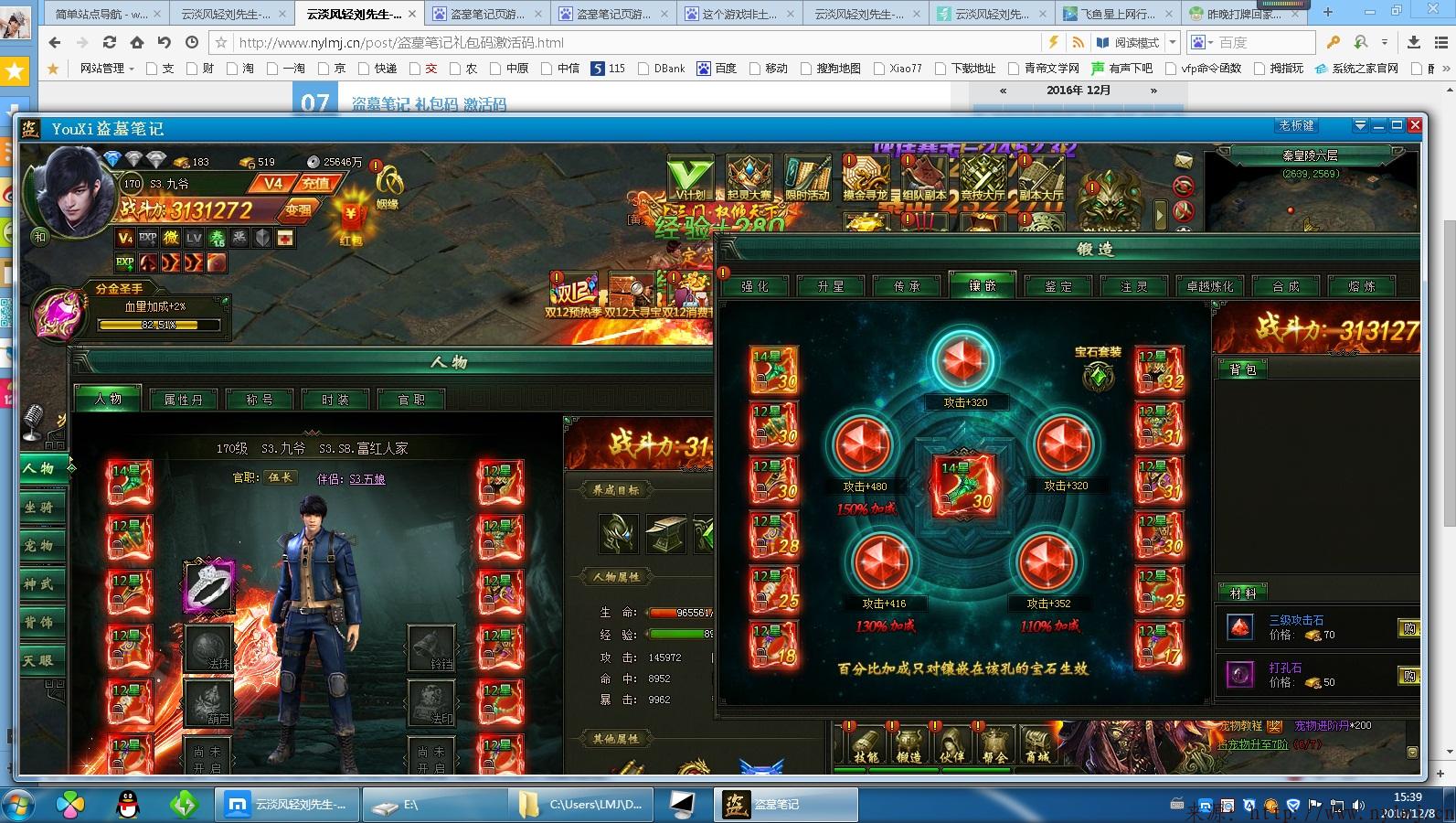Open the 副本大厅 icon

tap(1041, 176)
